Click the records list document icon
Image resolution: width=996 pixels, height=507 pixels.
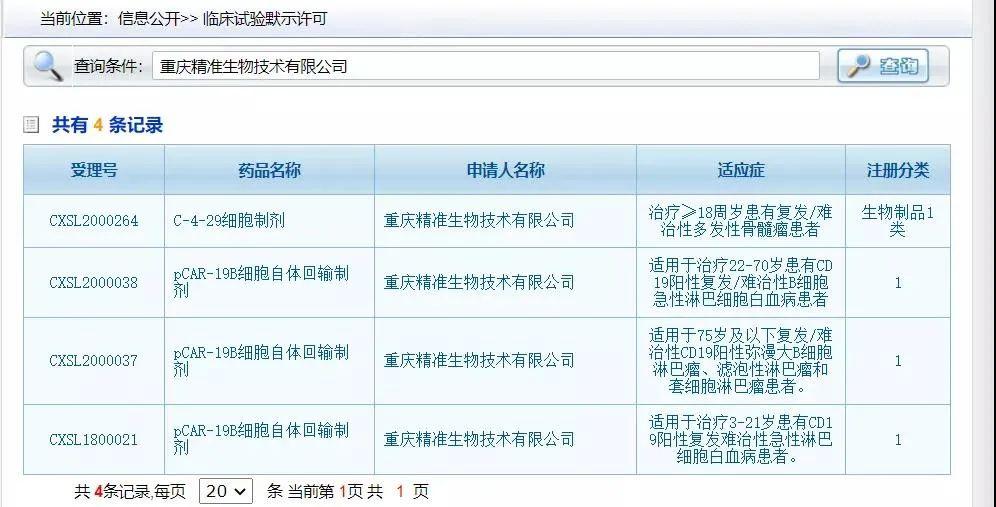click(31, 125)
